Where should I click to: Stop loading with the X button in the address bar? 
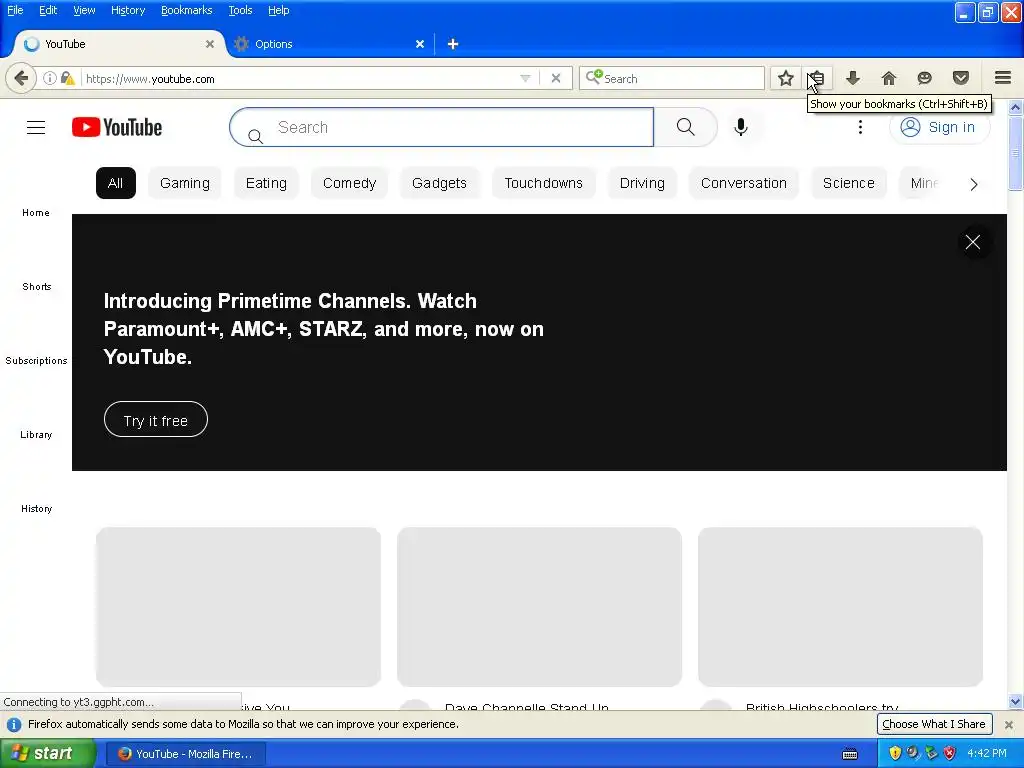point(556,78)
